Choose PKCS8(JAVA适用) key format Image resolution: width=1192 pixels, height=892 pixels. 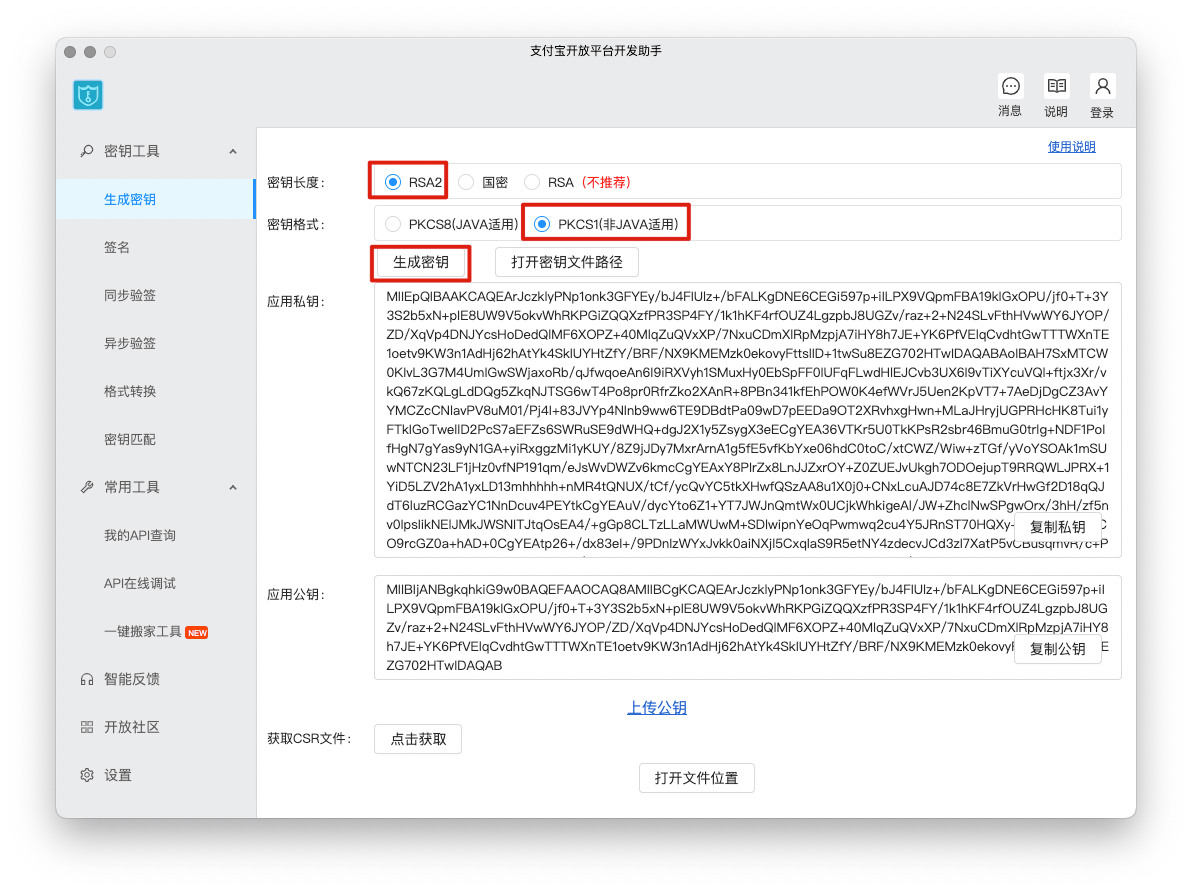point(392,224)
